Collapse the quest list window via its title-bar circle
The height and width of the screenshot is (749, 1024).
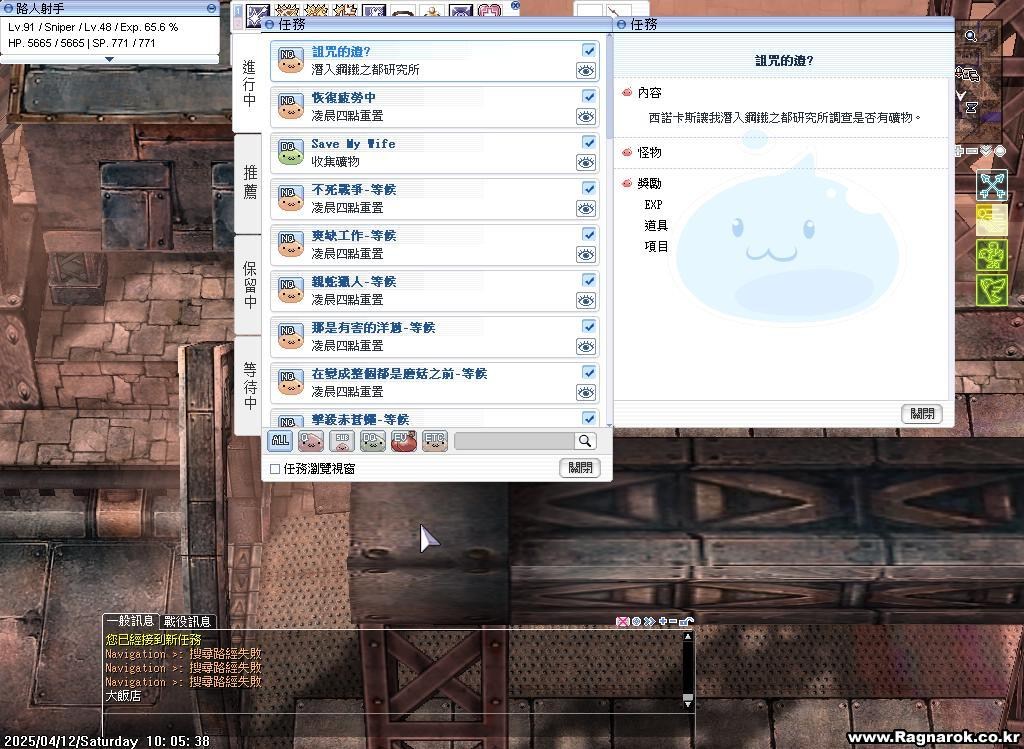pos(269,25)
